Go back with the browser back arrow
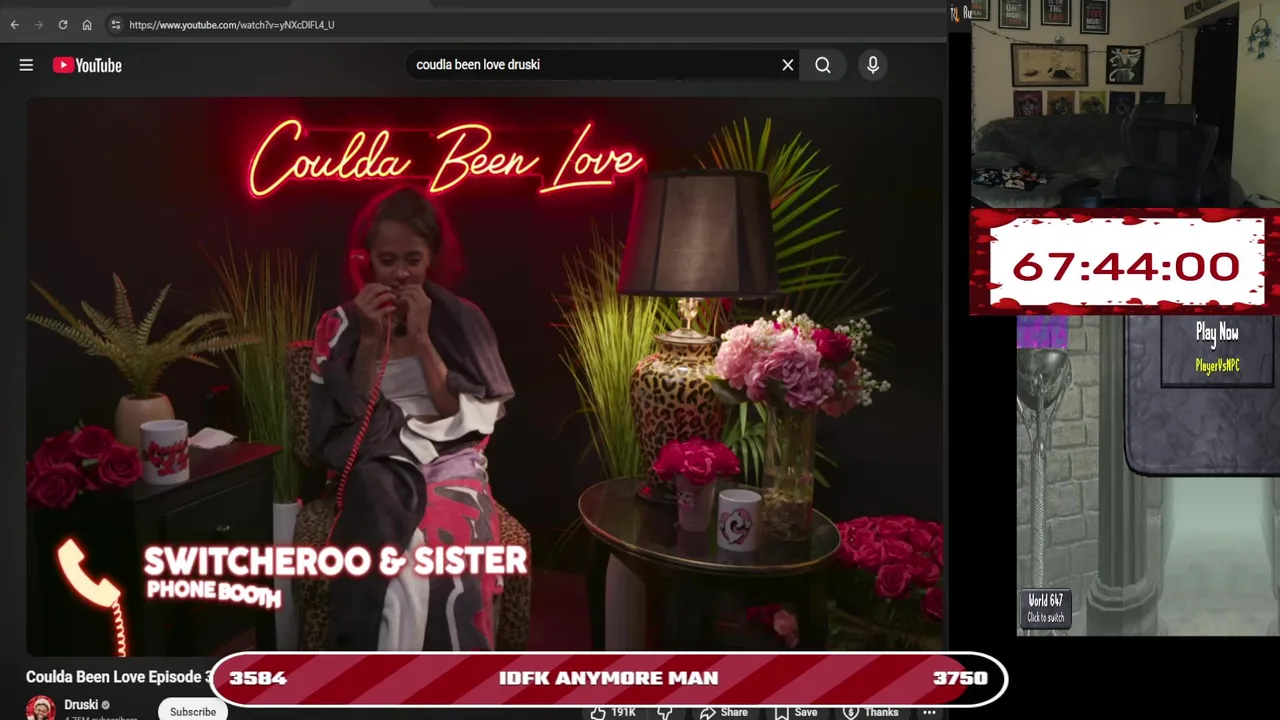The width and height of the screenshot is (1280, 720). point(14,25)
